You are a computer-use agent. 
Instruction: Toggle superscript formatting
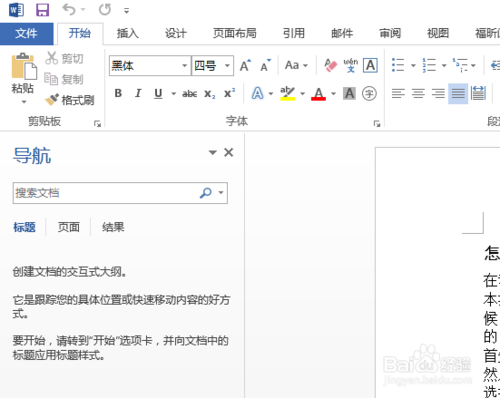229,94
